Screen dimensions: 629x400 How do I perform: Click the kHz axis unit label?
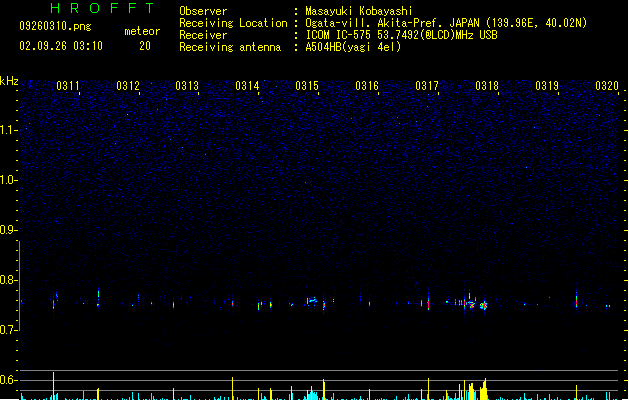coord(9,81)
